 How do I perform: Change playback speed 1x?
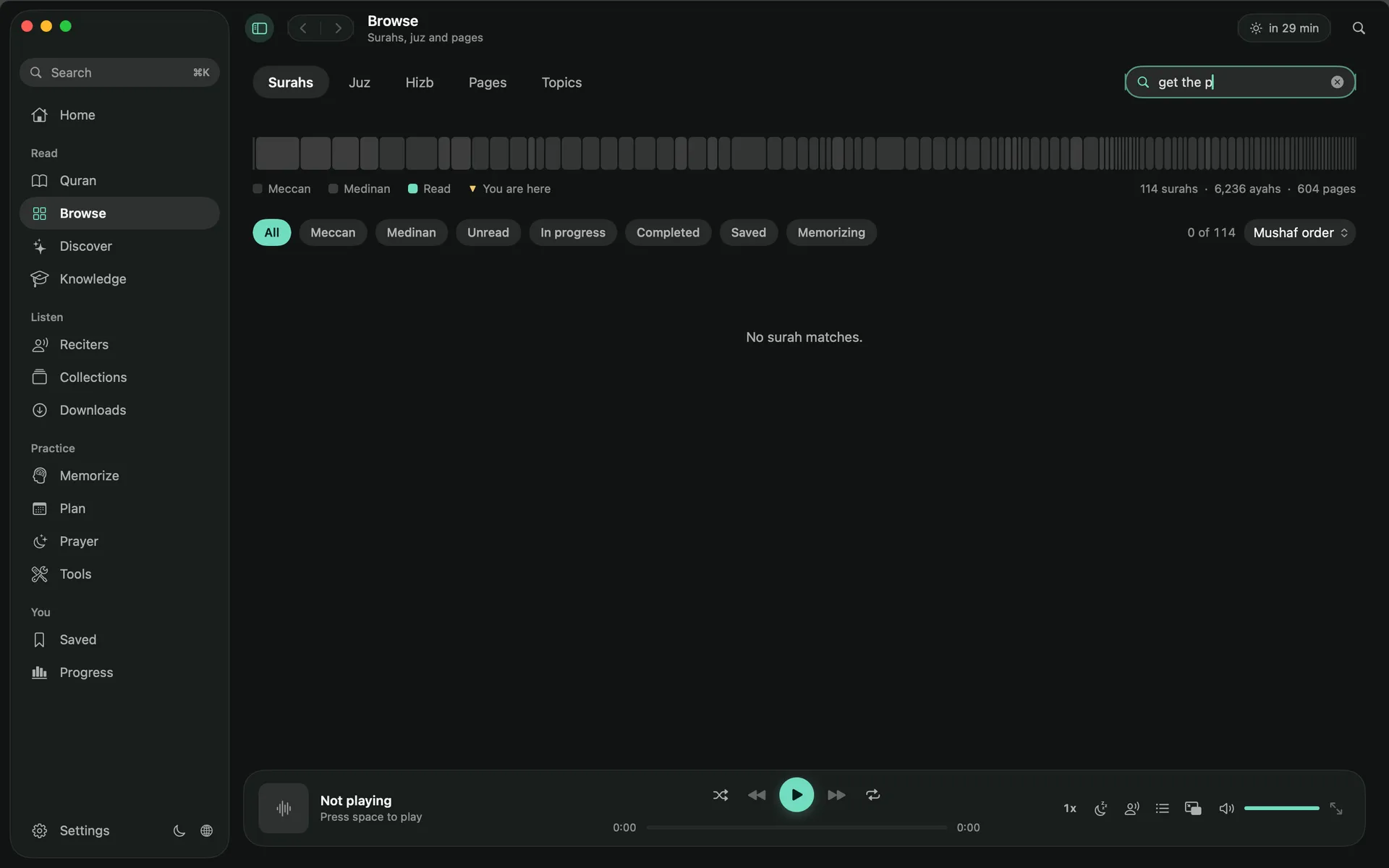click(1070, 809)
